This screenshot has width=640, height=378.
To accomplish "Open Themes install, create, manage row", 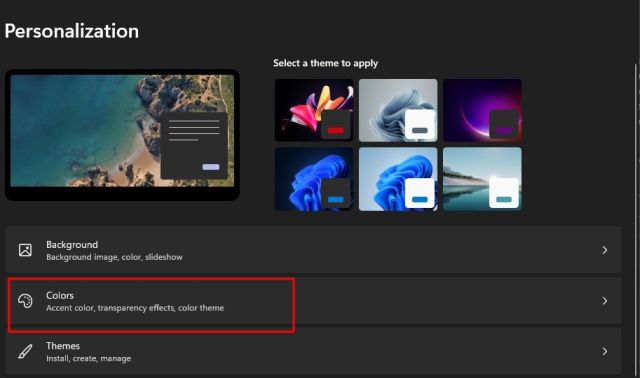I will pyautogui.click(x=313, y=351).
